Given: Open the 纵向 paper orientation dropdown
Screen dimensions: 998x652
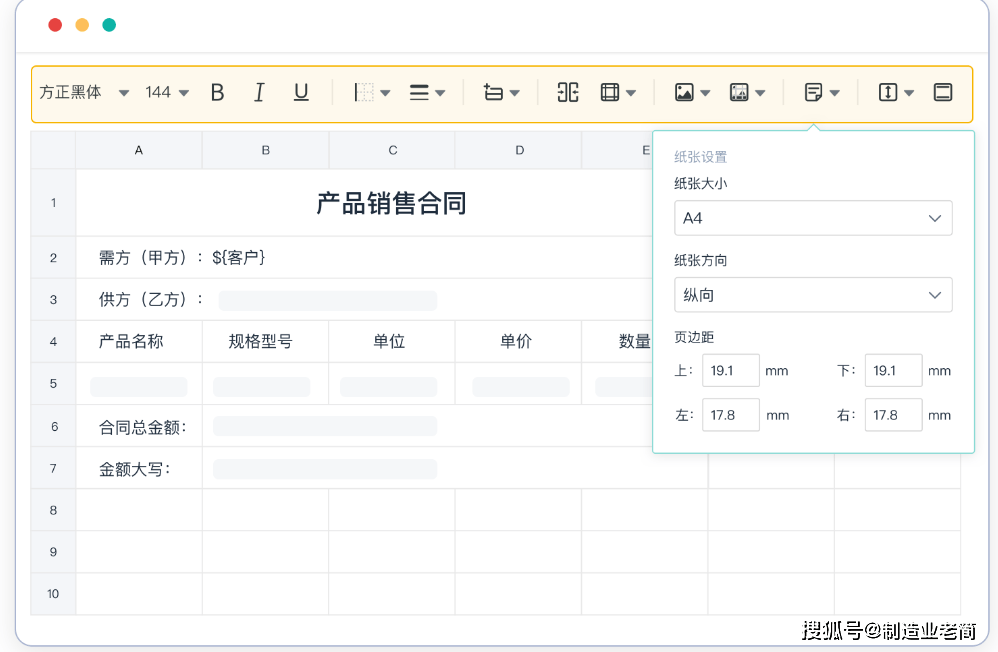Looking at the screenshot, I should tap(813, 295).
